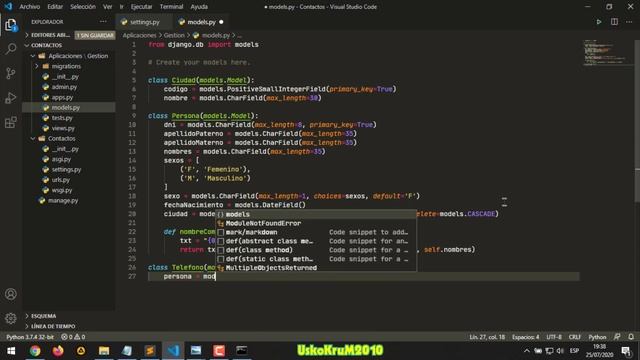Expand the Editores Abiertos section
This screenshot has height=360, width=640.
coord(49,36)
